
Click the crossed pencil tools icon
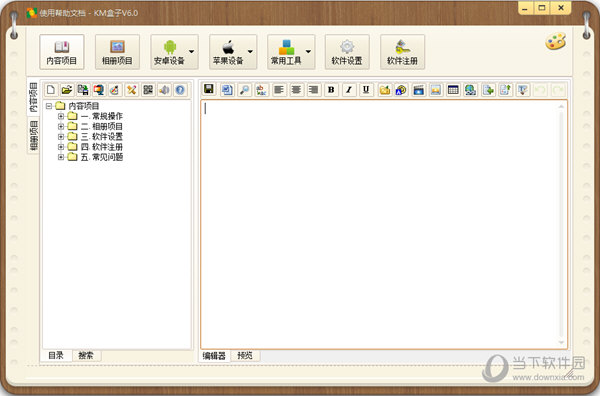pos(131,90)
